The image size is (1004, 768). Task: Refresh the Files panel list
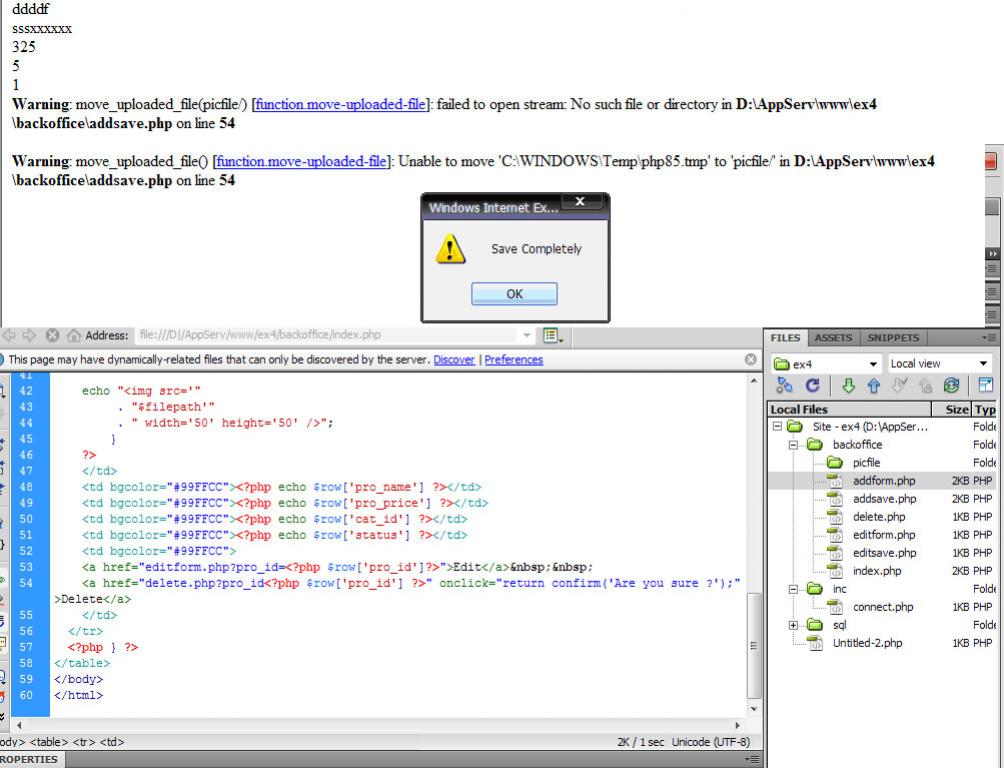[x=813, y=385]
